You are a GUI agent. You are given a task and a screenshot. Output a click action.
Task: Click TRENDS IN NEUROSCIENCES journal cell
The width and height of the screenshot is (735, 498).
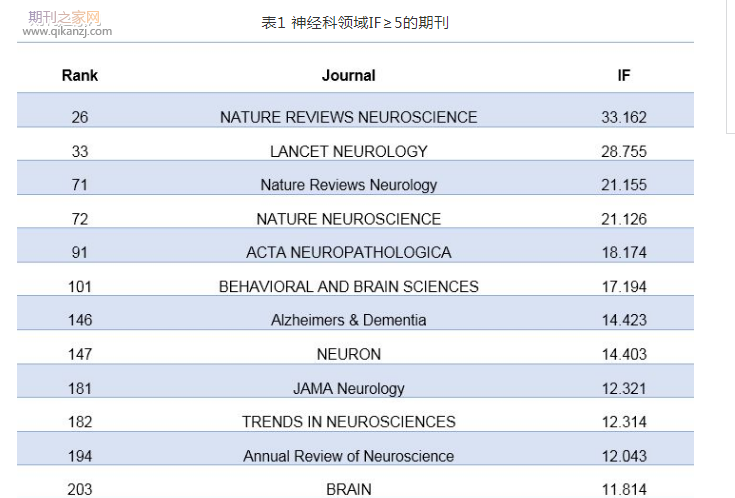click(349, 422)
